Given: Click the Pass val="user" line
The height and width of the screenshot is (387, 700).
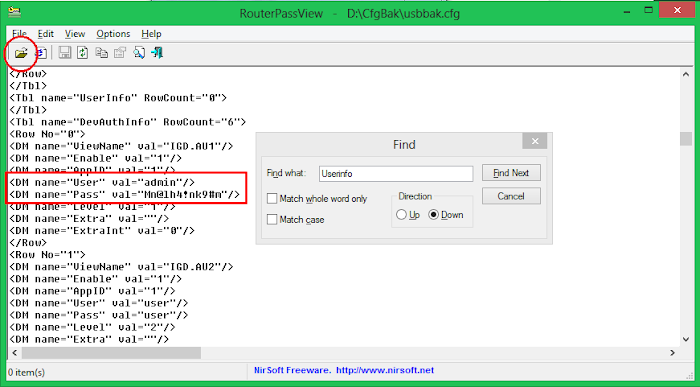Looking at the screenshot, I should pos(99,315).
